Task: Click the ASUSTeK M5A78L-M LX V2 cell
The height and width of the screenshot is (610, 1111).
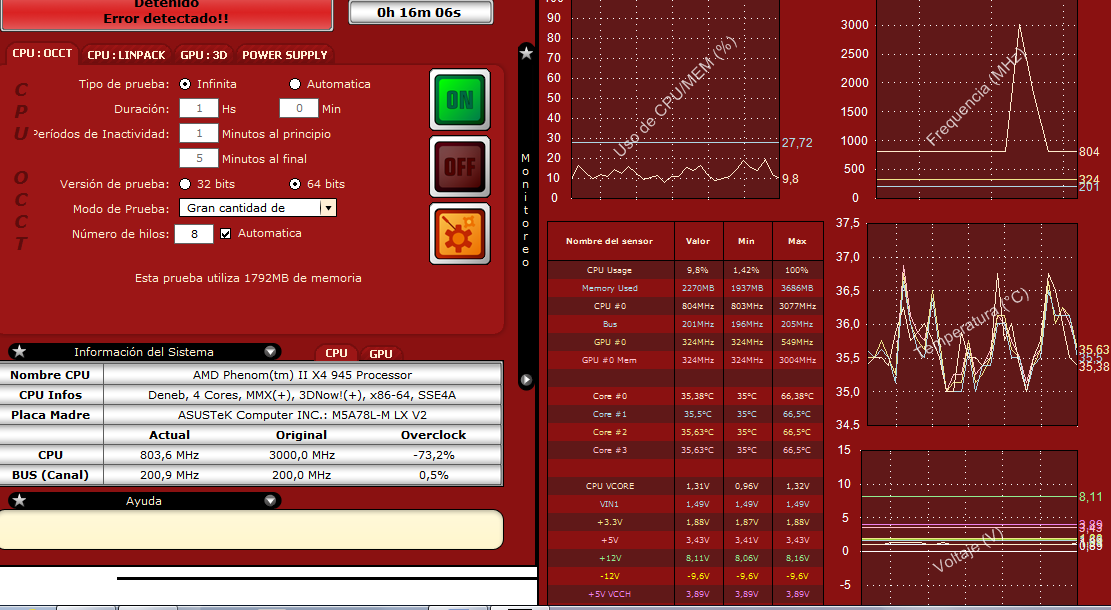Action: 303,415
